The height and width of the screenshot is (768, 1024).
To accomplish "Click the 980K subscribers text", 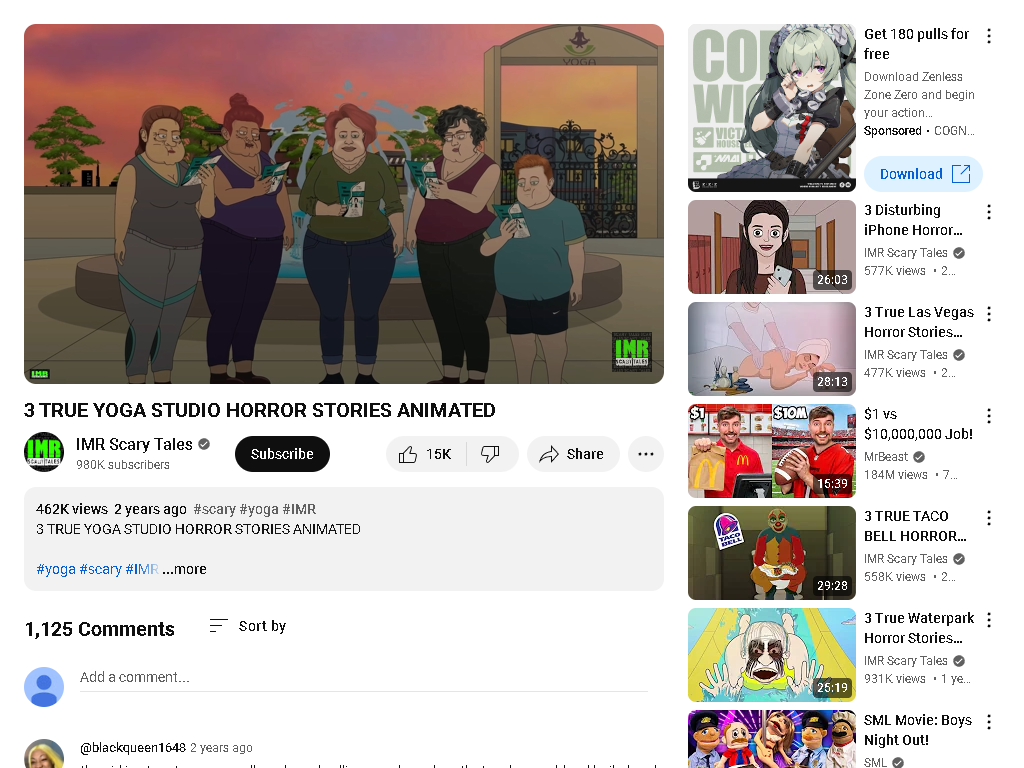I will [x=123, y=465].
